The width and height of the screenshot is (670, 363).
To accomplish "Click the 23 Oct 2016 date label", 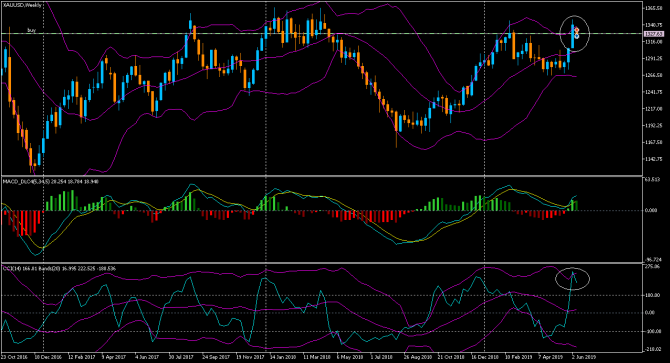I will [15, 357].
